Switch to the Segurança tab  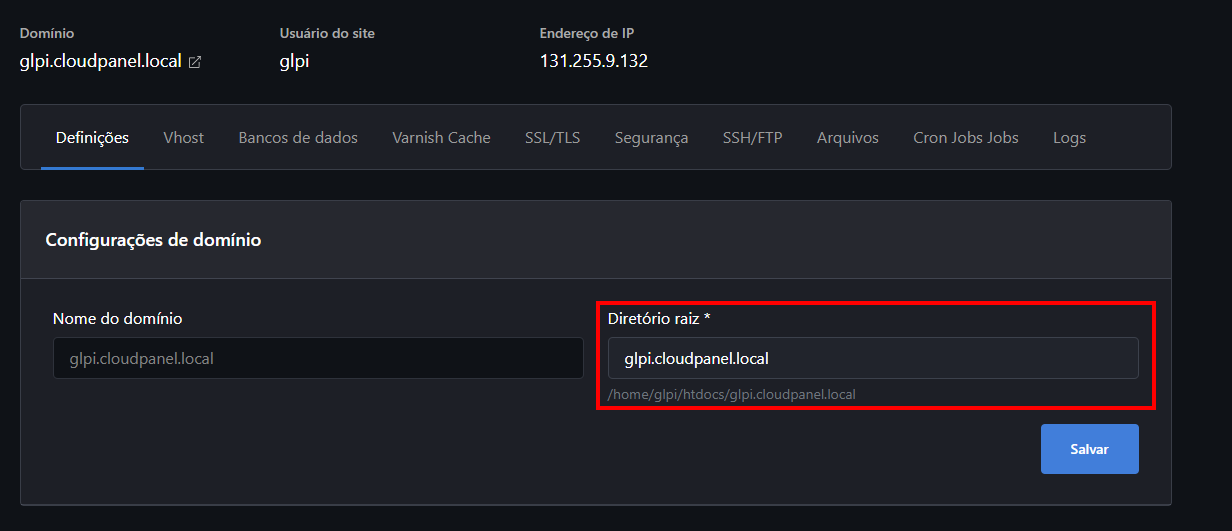coord(651,138)
